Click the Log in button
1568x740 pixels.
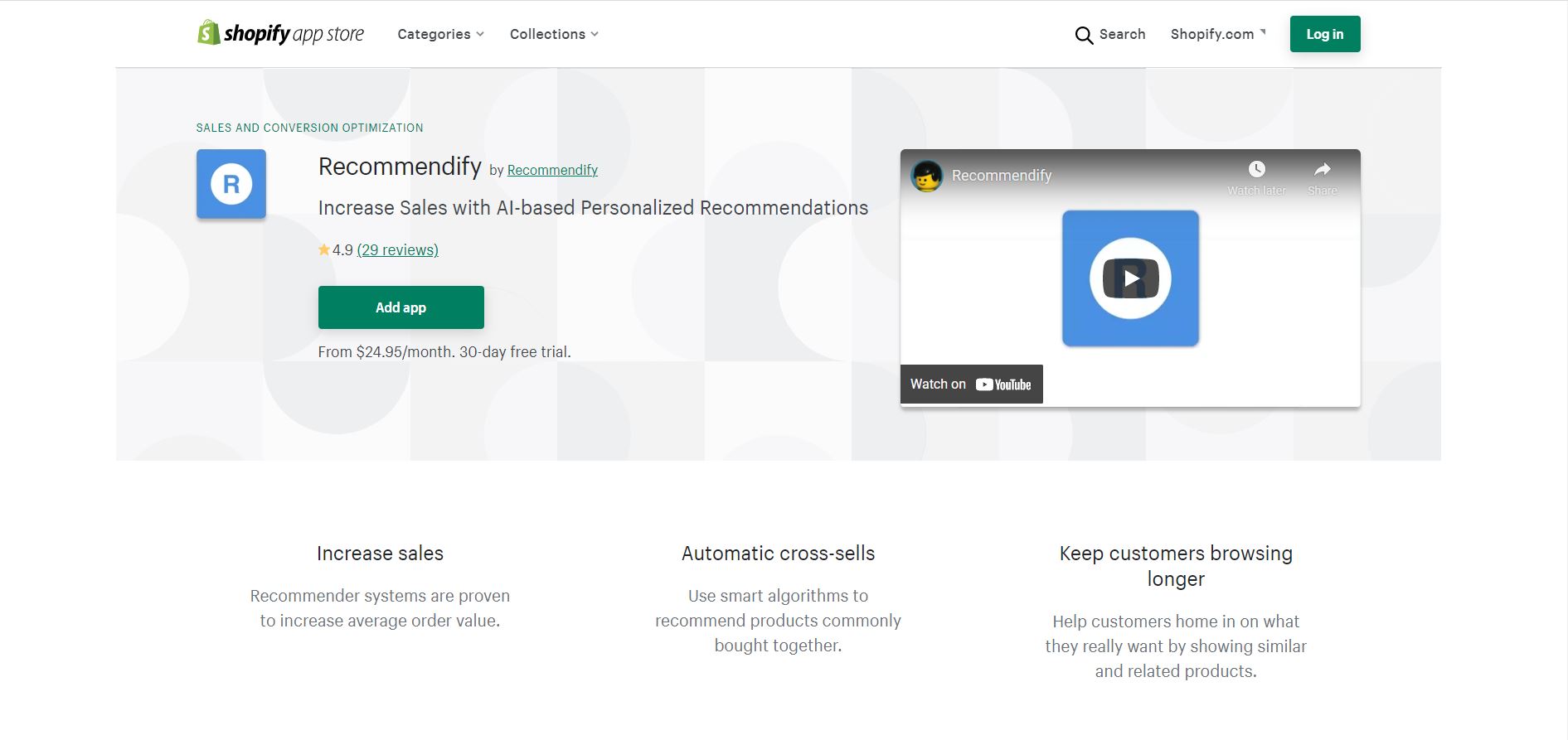[x=1325, y=34]
